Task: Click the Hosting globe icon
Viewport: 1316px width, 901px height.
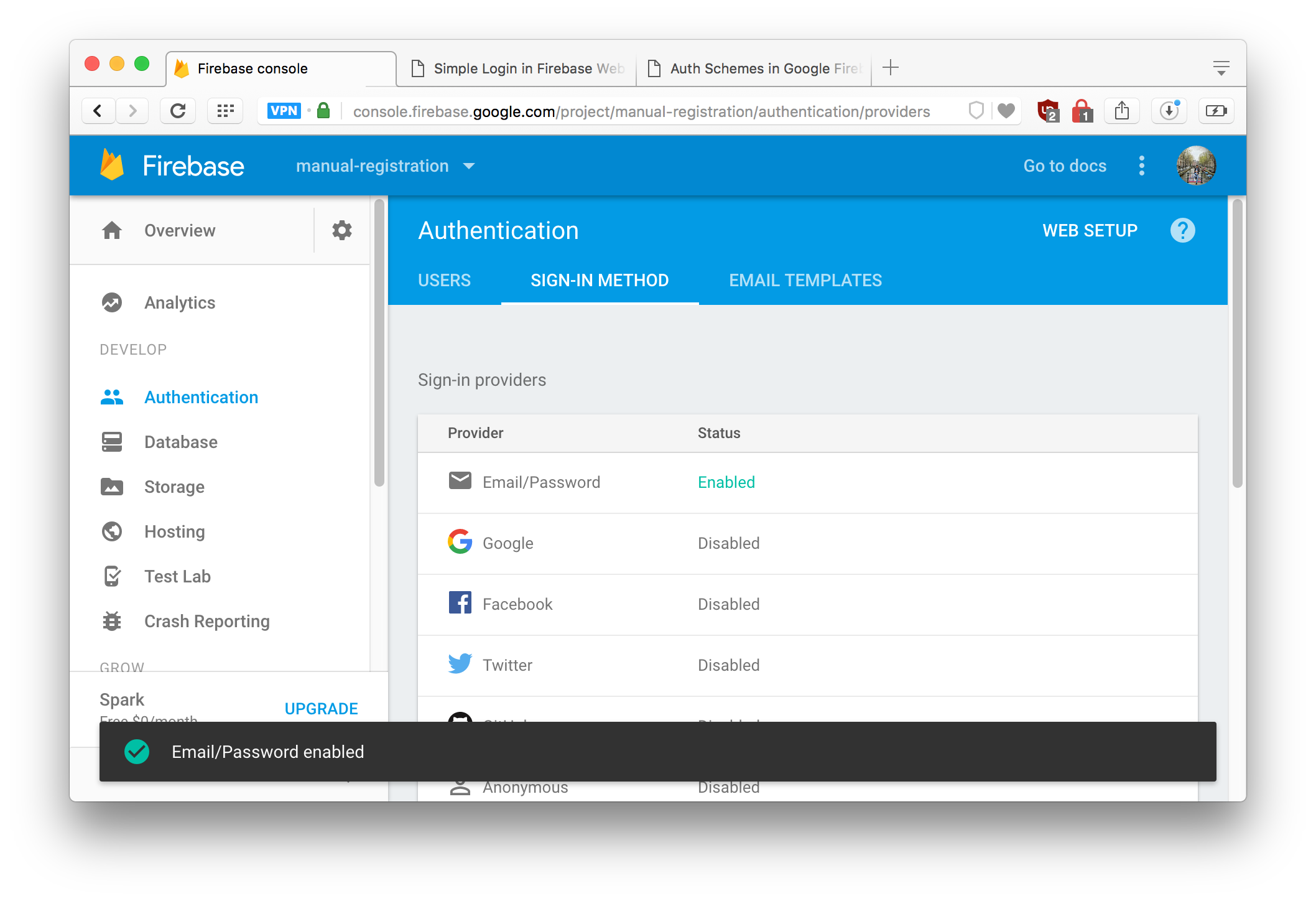Action: (112, 531)
